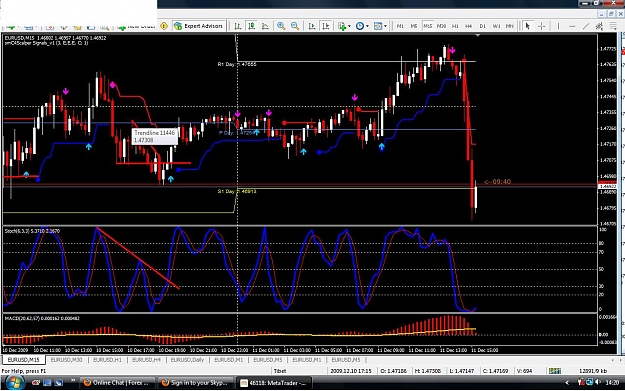Screen dimensions: 625x391
Task: Click the R1 Day pivot label
Action: point(237,64)
